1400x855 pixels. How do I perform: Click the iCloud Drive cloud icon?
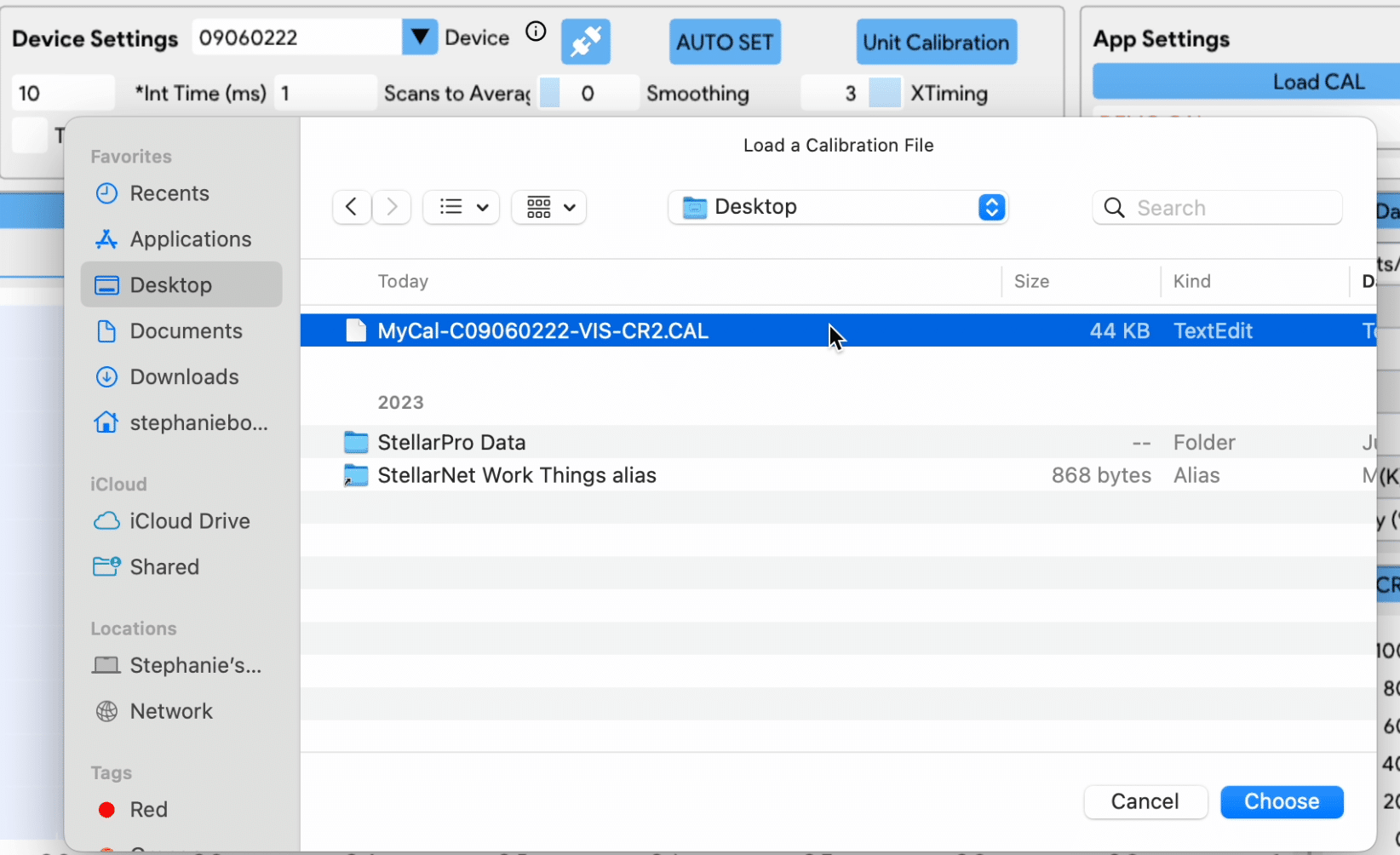(x=106, y=521)
